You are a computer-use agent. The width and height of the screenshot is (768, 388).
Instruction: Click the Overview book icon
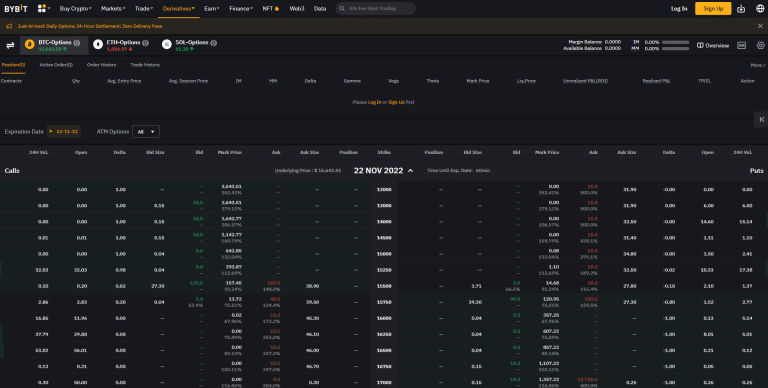(x=700, y=45)
